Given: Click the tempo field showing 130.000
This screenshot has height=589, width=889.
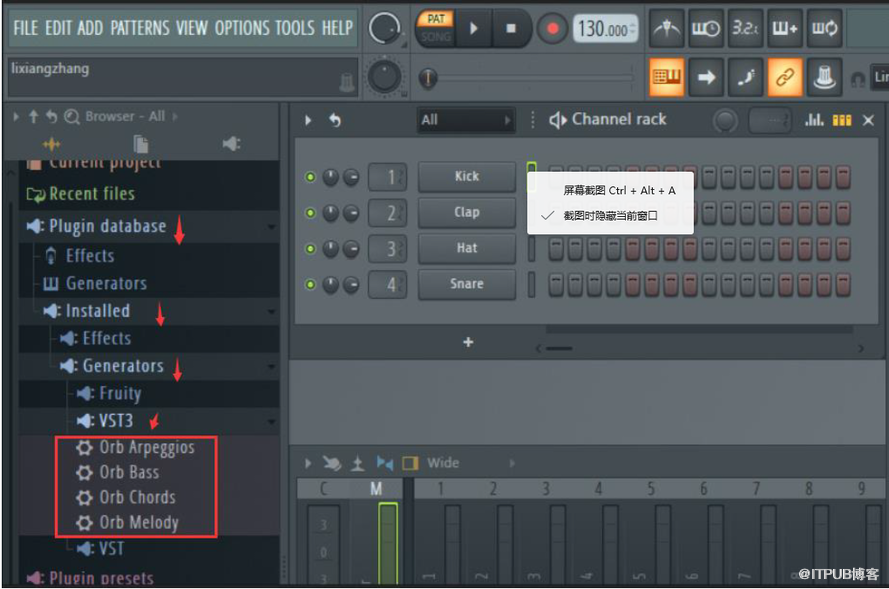Looking at the screenshot, I should point(606,29).
